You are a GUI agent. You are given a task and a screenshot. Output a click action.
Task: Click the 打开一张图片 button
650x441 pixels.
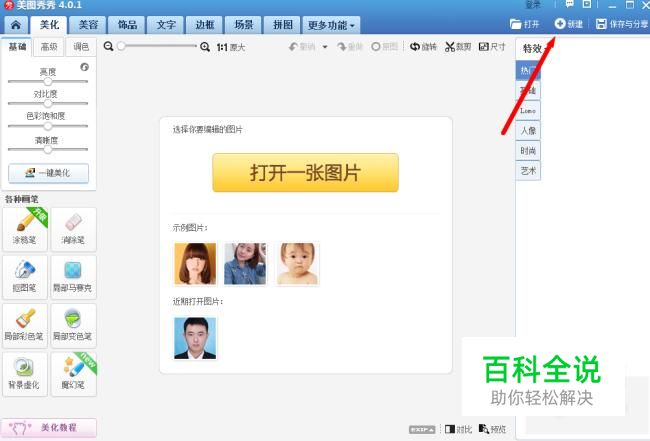click(306, 172)
